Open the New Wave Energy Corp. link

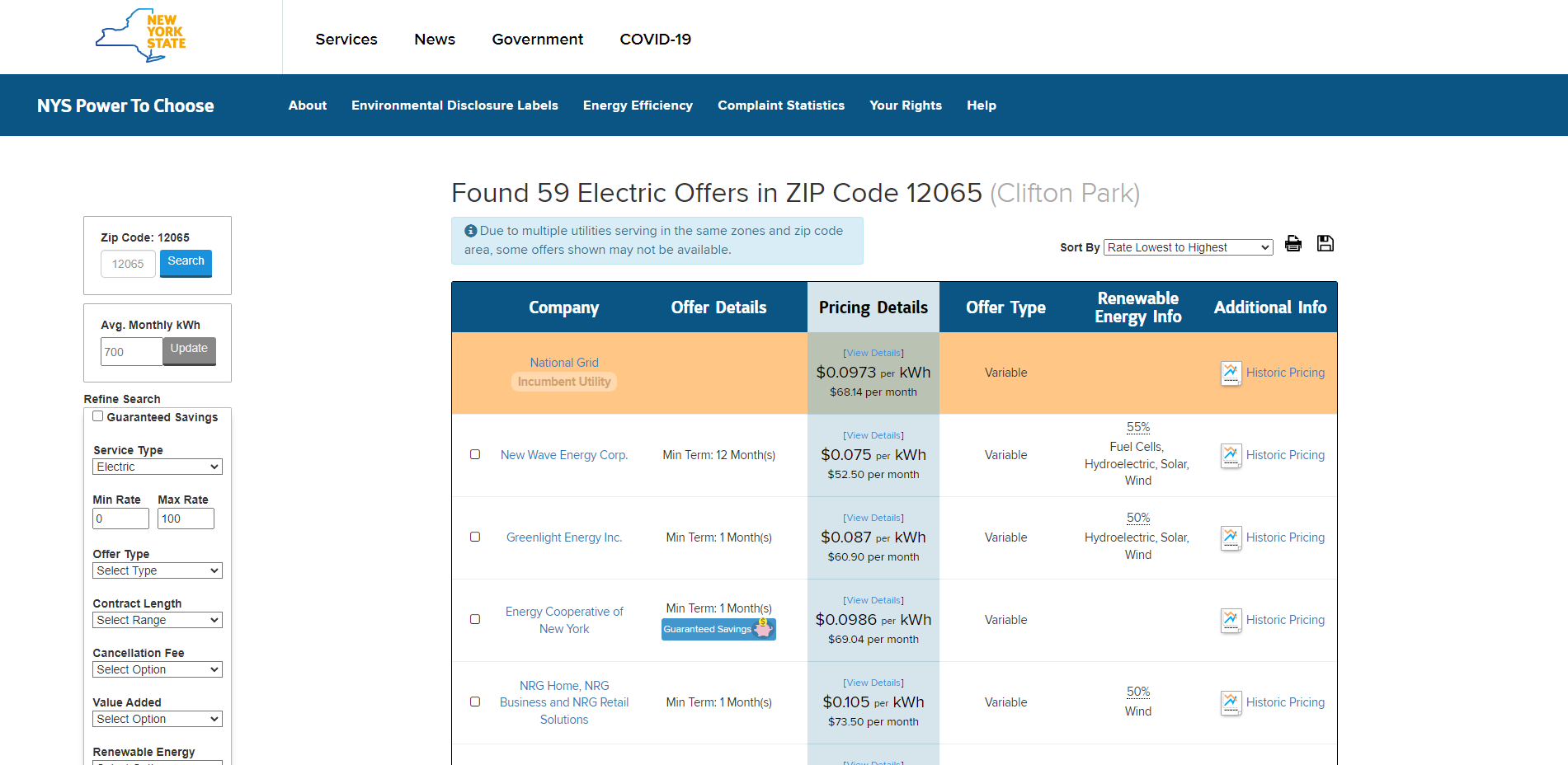(x=564, y=455)
